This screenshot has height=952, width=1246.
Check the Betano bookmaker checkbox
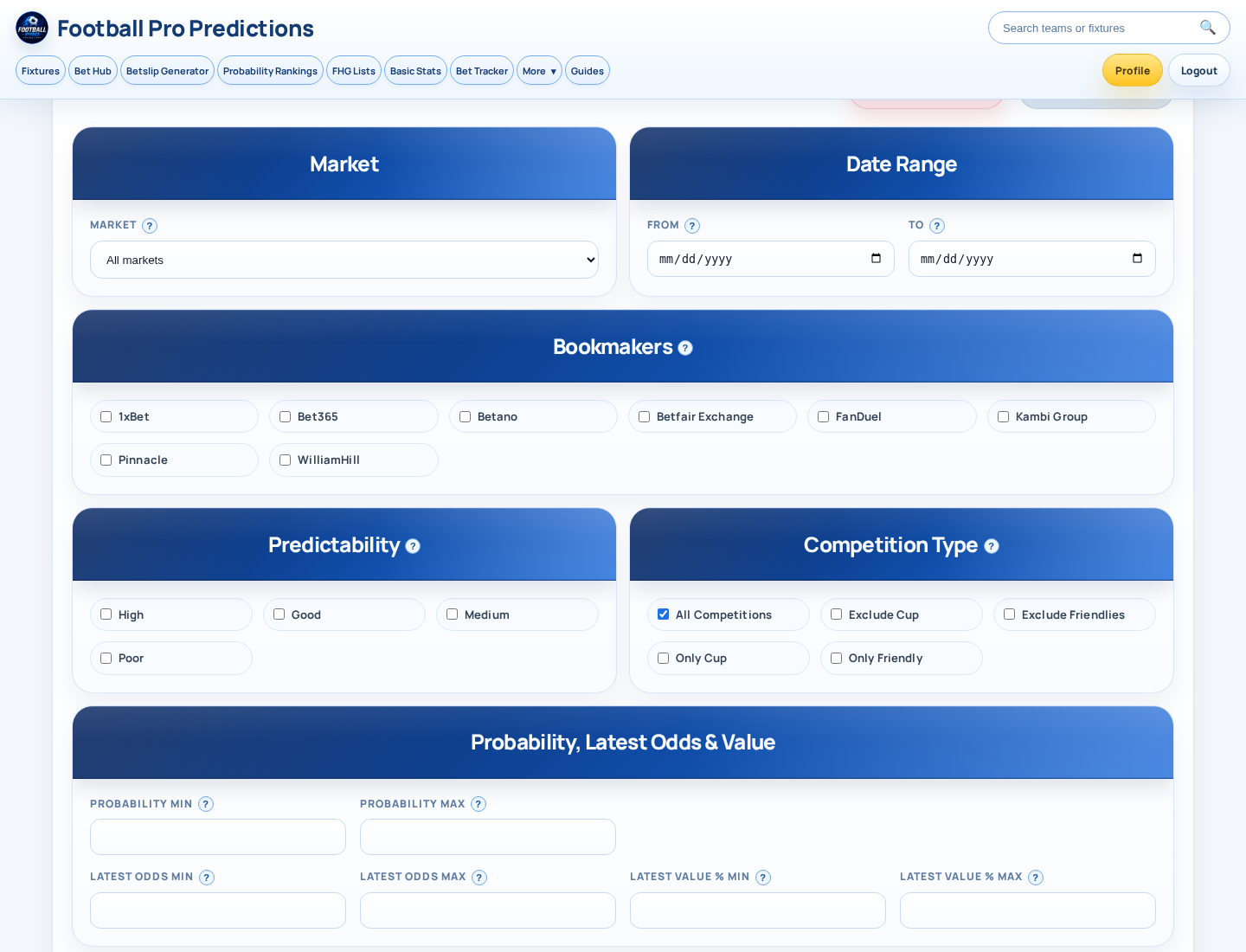coord(466,416)
